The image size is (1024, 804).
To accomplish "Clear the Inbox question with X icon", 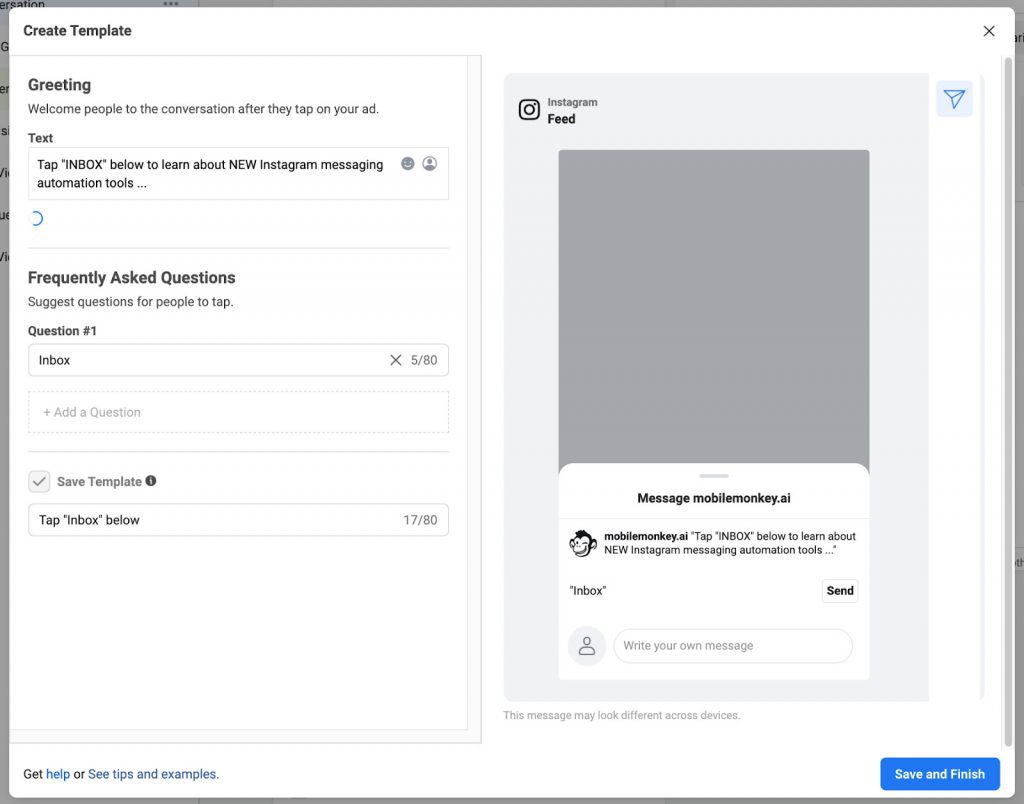I will click(x=396, y=360).
